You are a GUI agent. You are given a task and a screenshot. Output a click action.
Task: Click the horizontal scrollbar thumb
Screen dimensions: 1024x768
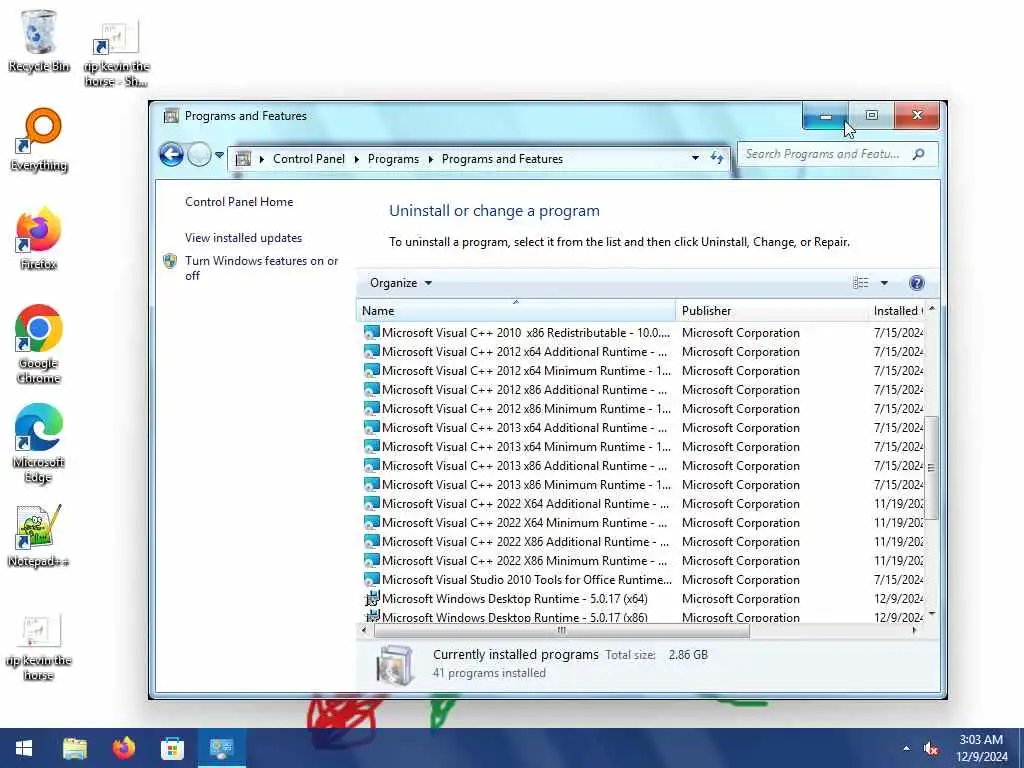(562, 630)
